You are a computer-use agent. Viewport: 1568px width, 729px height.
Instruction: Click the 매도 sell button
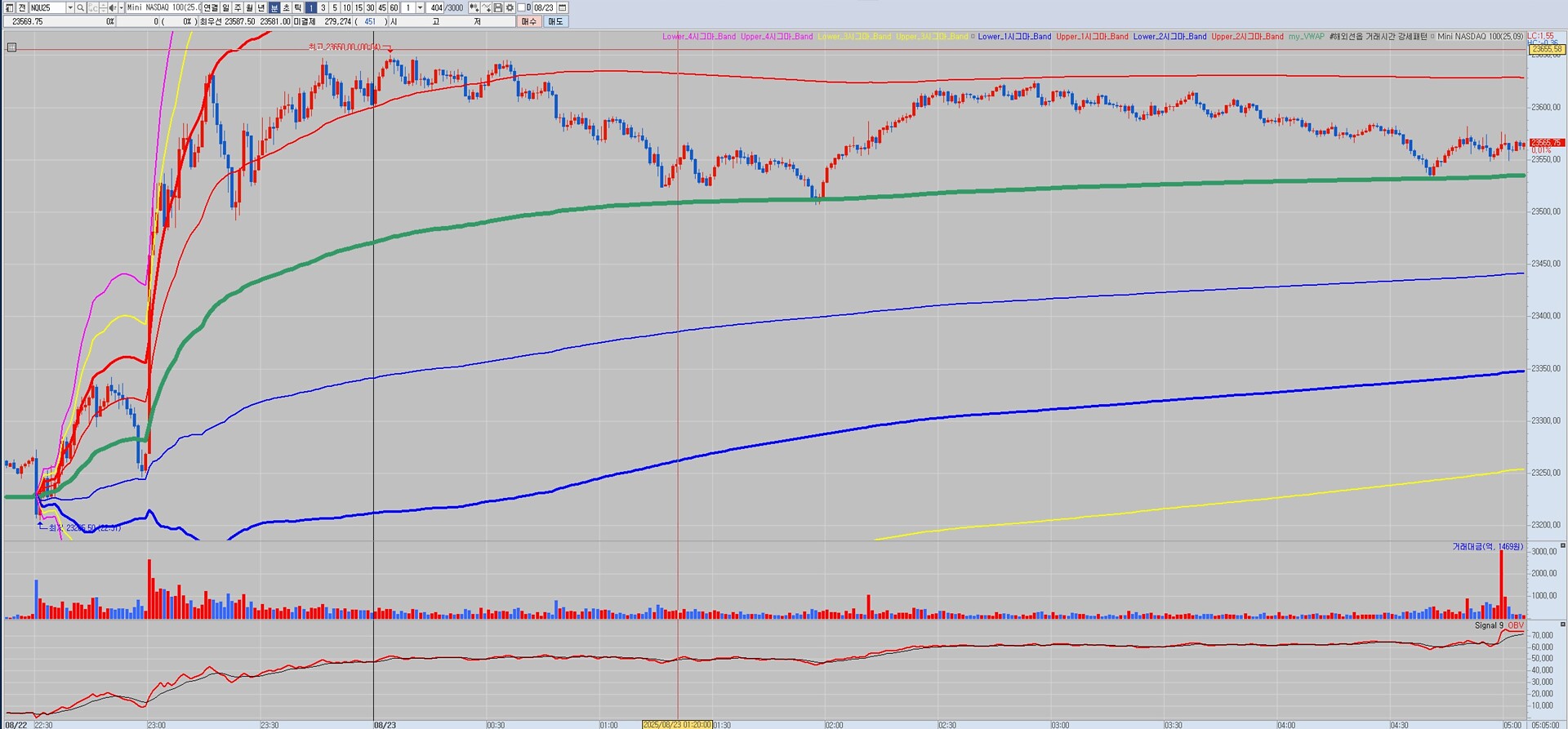[x=555, y=21]
